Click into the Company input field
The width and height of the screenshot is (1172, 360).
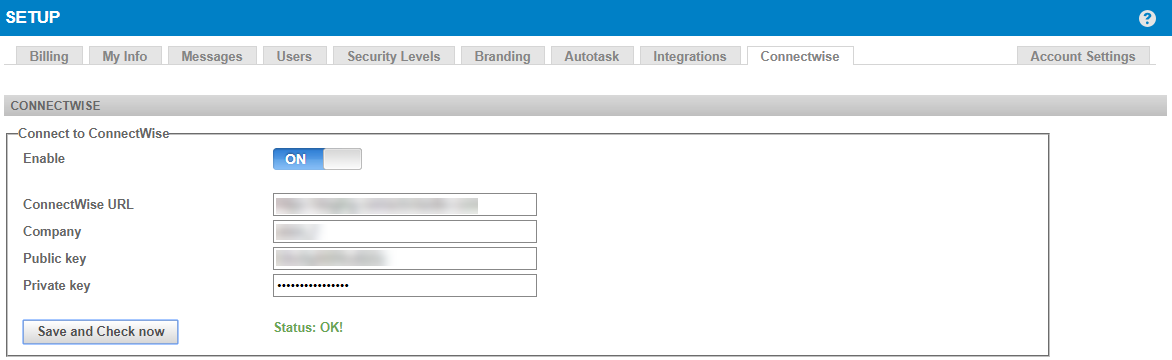(405, 232)
